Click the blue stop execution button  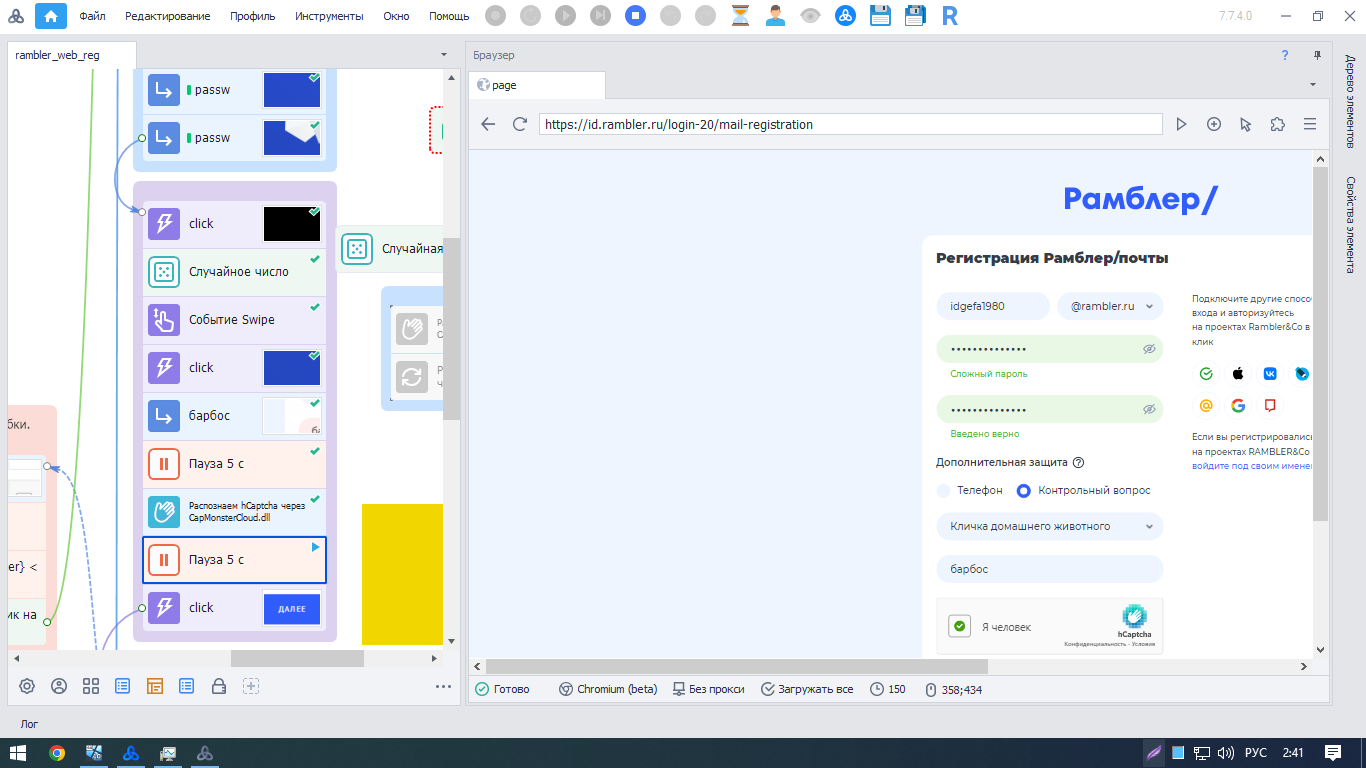(636, 16)
